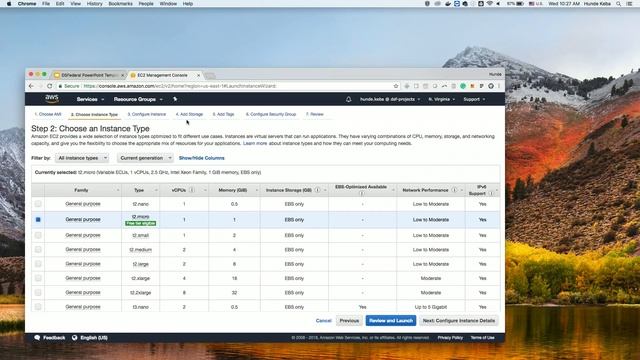Open the Type column filter arrow

point(156,190)
